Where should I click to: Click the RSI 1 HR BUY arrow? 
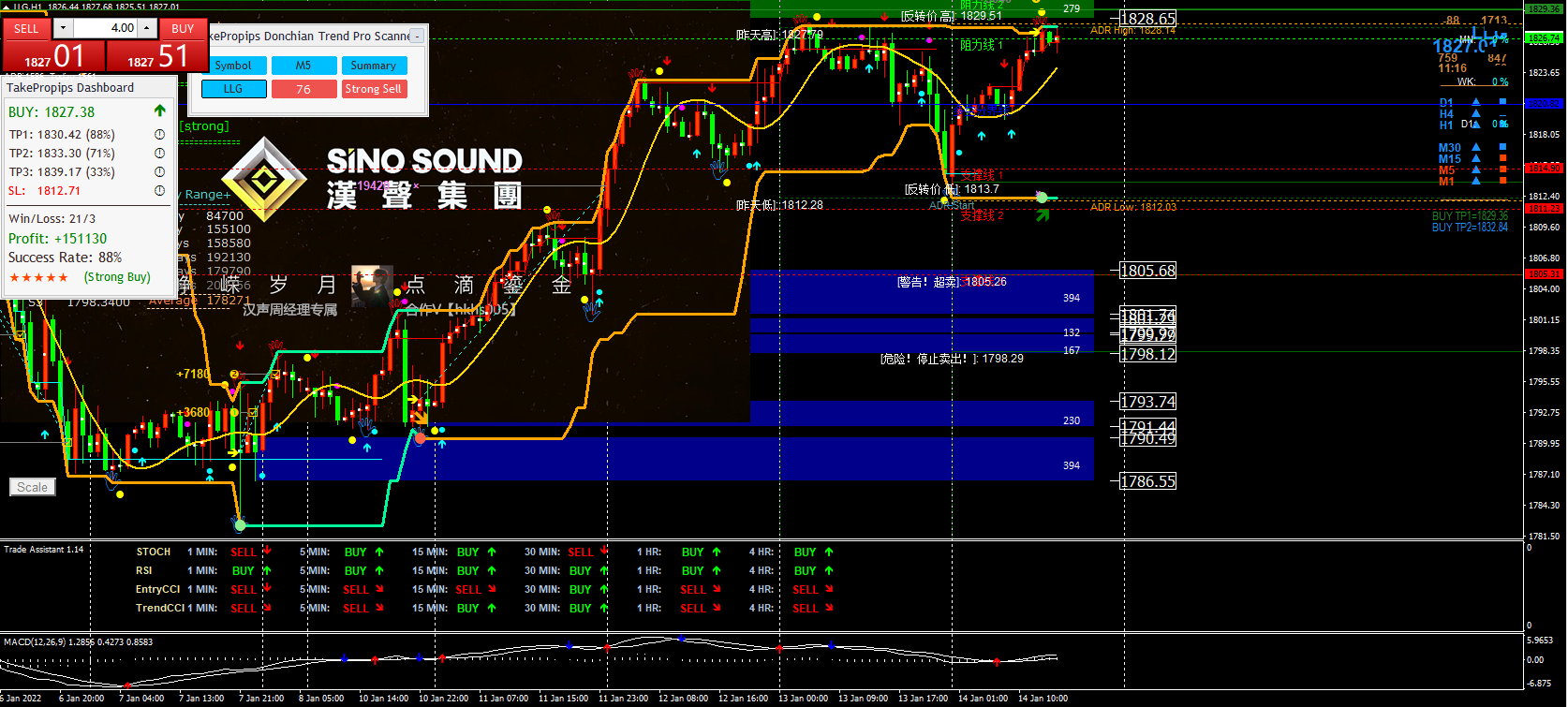pyautogui.click(x=717, y=570)
